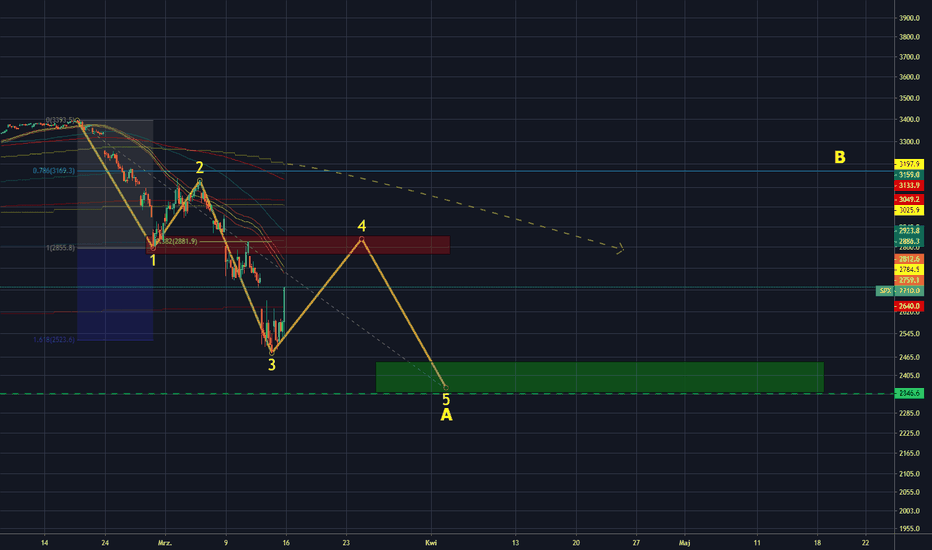Click the 1955.0 price scale value
Screen dimensions: 932x550
[x=909, y=529]
